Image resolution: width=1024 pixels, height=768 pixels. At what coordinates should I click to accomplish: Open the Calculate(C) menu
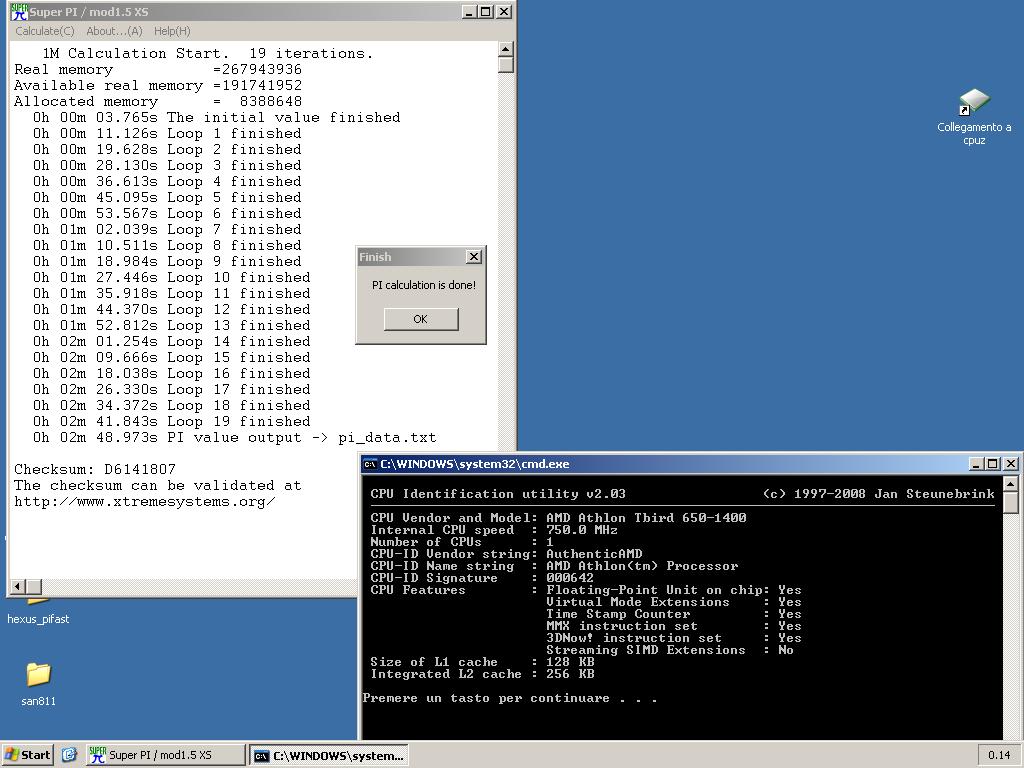[x=45, y=31]
